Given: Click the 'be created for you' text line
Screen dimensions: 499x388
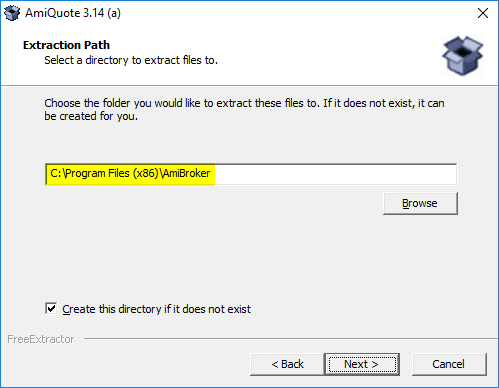Looking at the screenshot, I should [91, 116].
